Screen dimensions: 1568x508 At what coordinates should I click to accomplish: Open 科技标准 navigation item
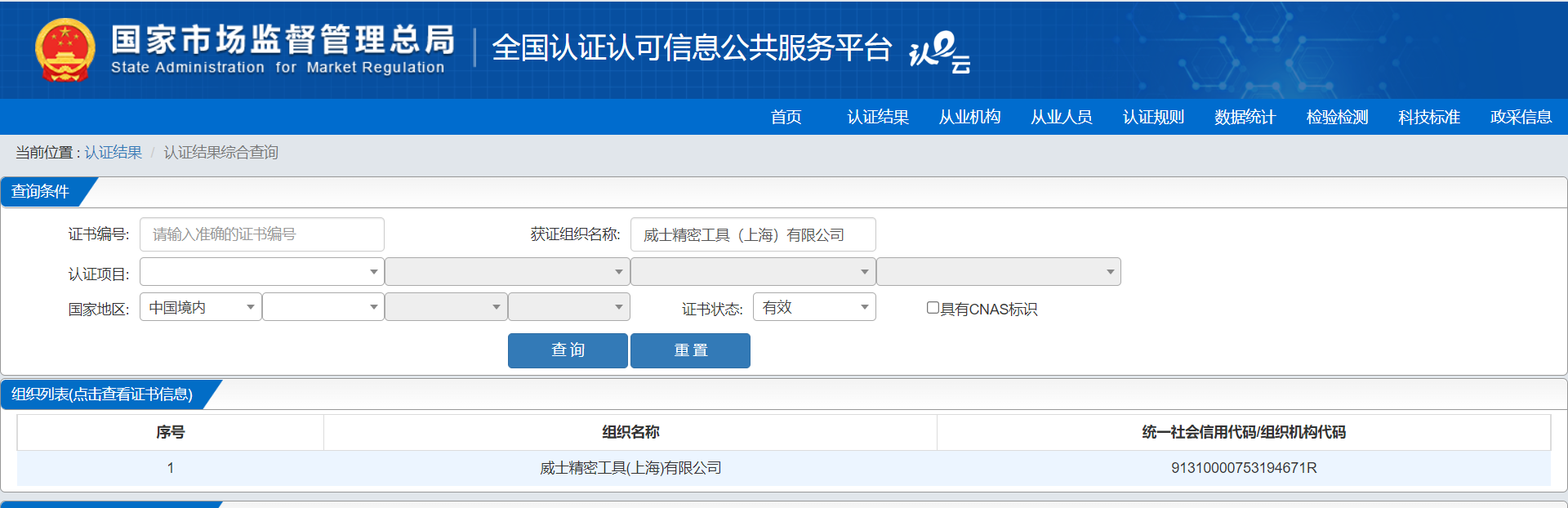(1428, 117)
